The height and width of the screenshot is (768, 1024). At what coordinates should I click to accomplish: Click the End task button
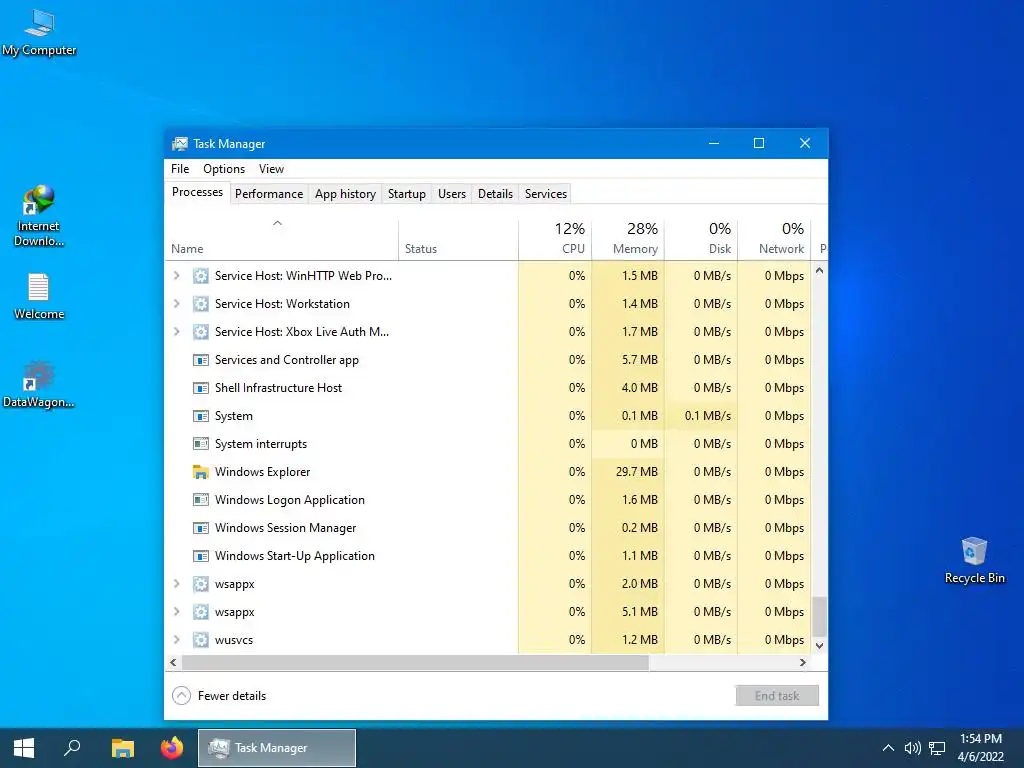tap(776, 696)
